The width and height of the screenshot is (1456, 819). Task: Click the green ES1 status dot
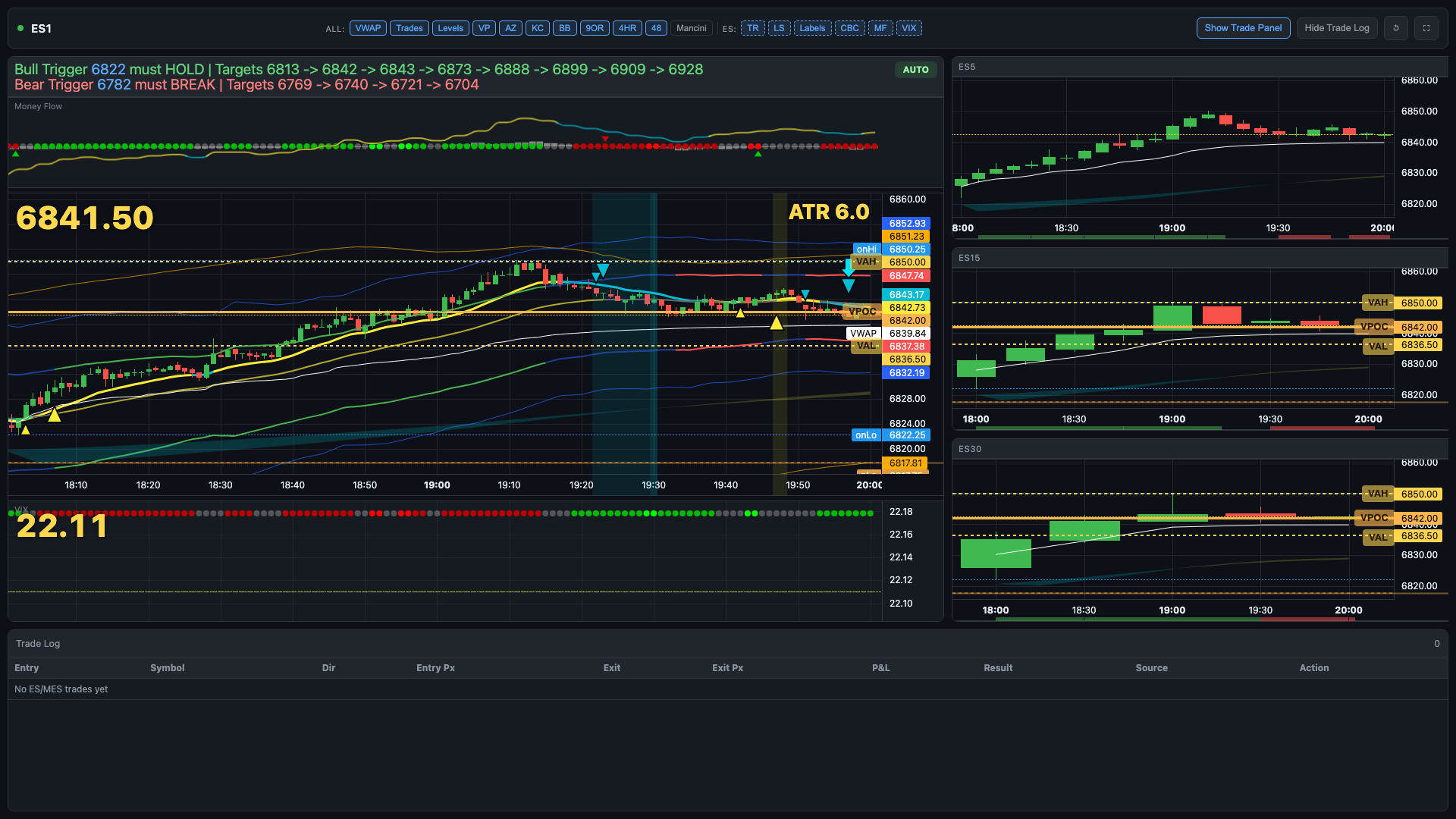pyautogui.click(x=20, y=28)
